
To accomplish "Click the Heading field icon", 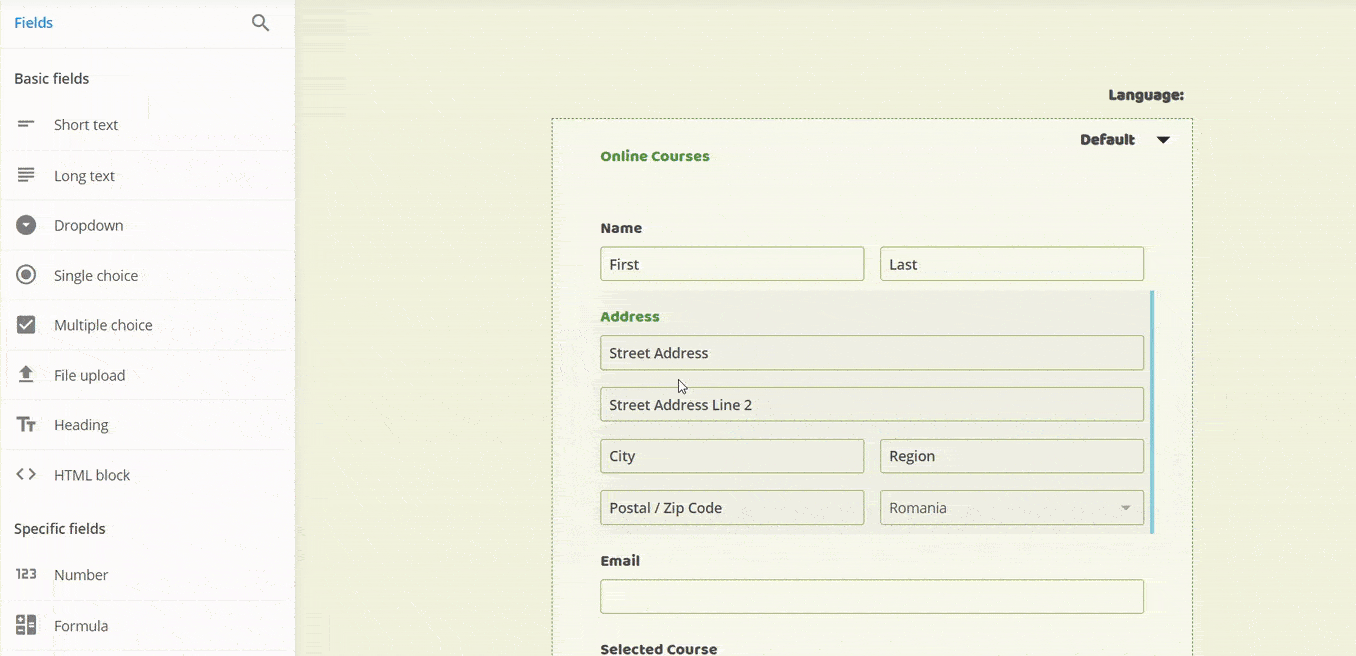I will 26,425.
